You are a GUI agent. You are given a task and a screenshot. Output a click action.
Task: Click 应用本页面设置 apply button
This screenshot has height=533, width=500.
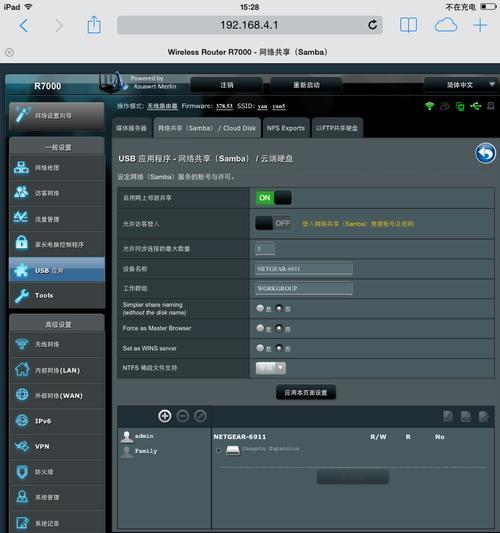[x=306, y=393]
